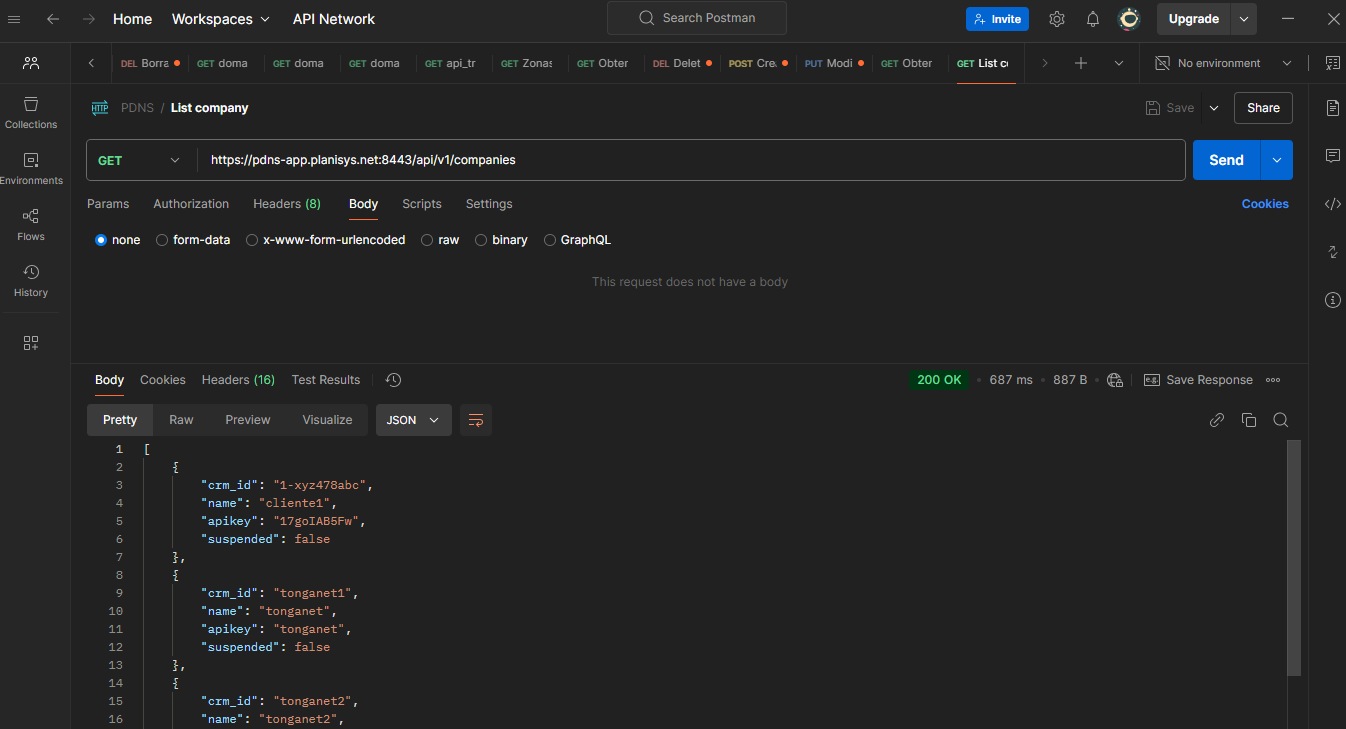Go forward with the right arrow
Screen dimensions: 1346x729
(89, 19)
